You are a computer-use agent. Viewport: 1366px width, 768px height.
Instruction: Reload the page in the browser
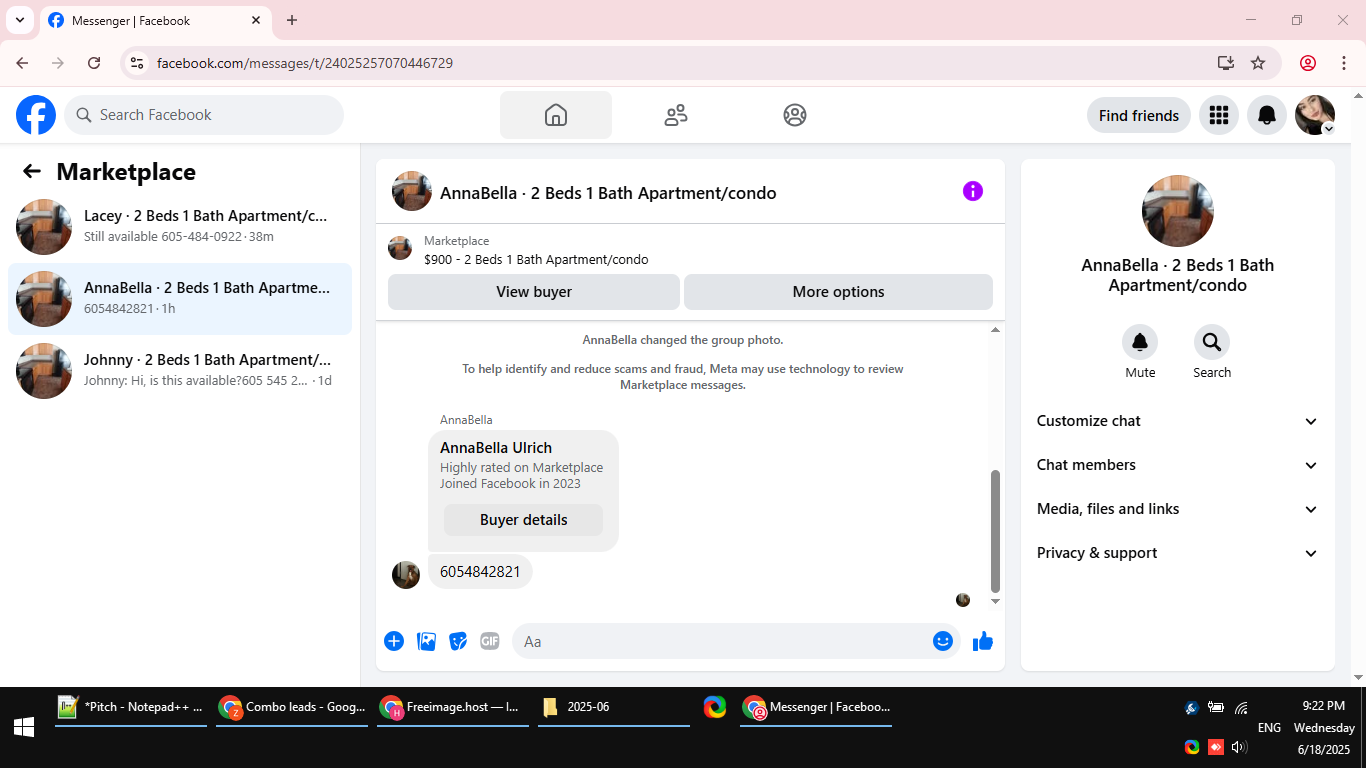[x=94, y=63]
